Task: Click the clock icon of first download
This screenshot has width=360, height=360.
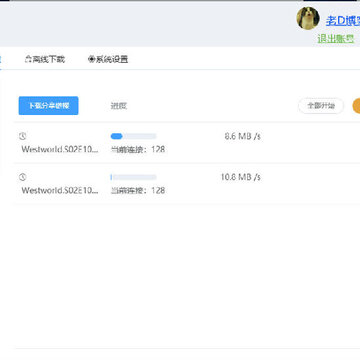Action: [22, 136]
